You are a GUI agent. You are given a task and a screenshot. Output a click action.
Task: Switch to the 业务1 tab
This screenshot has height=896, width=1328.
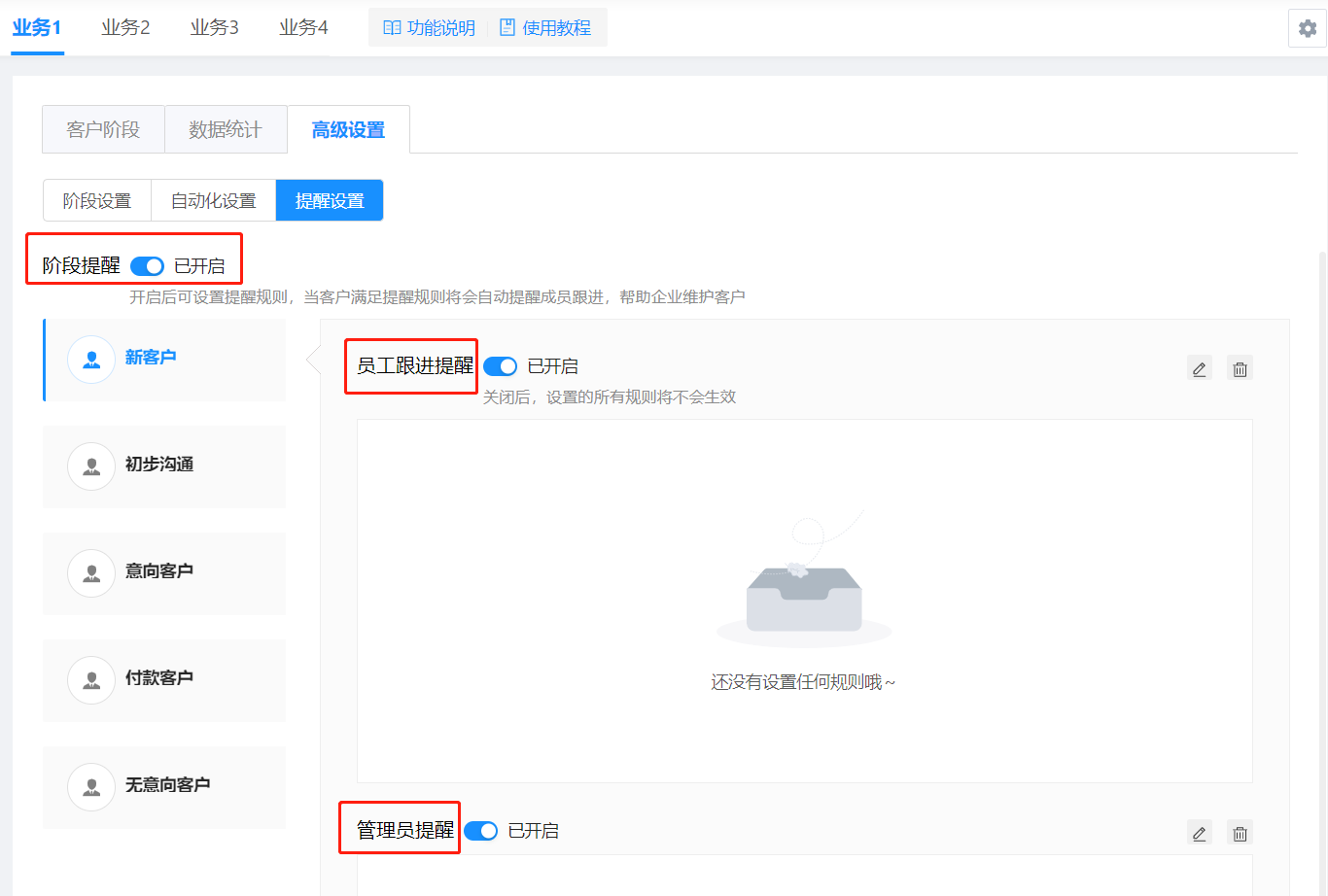(37, 27)
